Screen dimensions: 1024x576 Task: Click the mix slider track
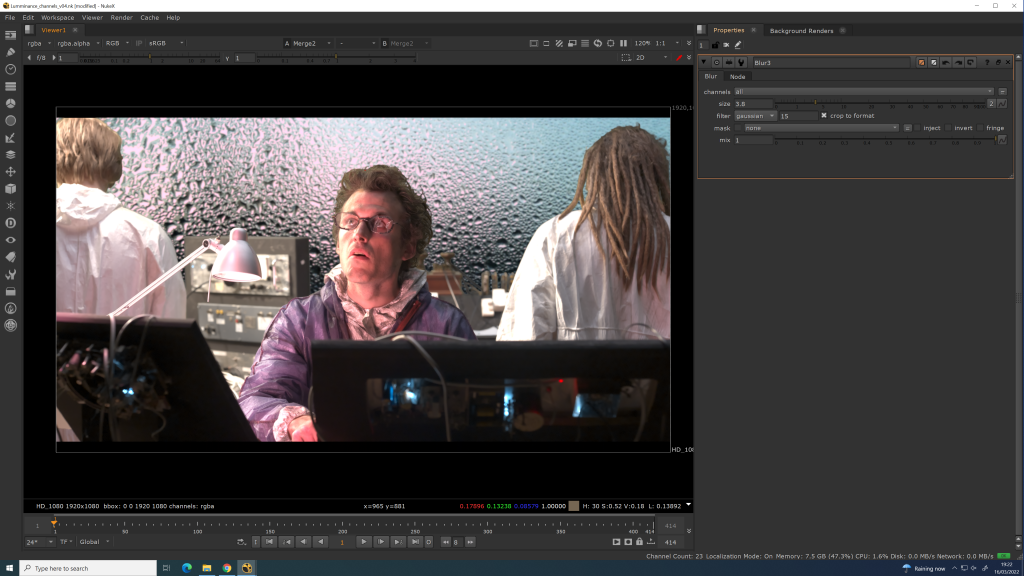point(886,140)
